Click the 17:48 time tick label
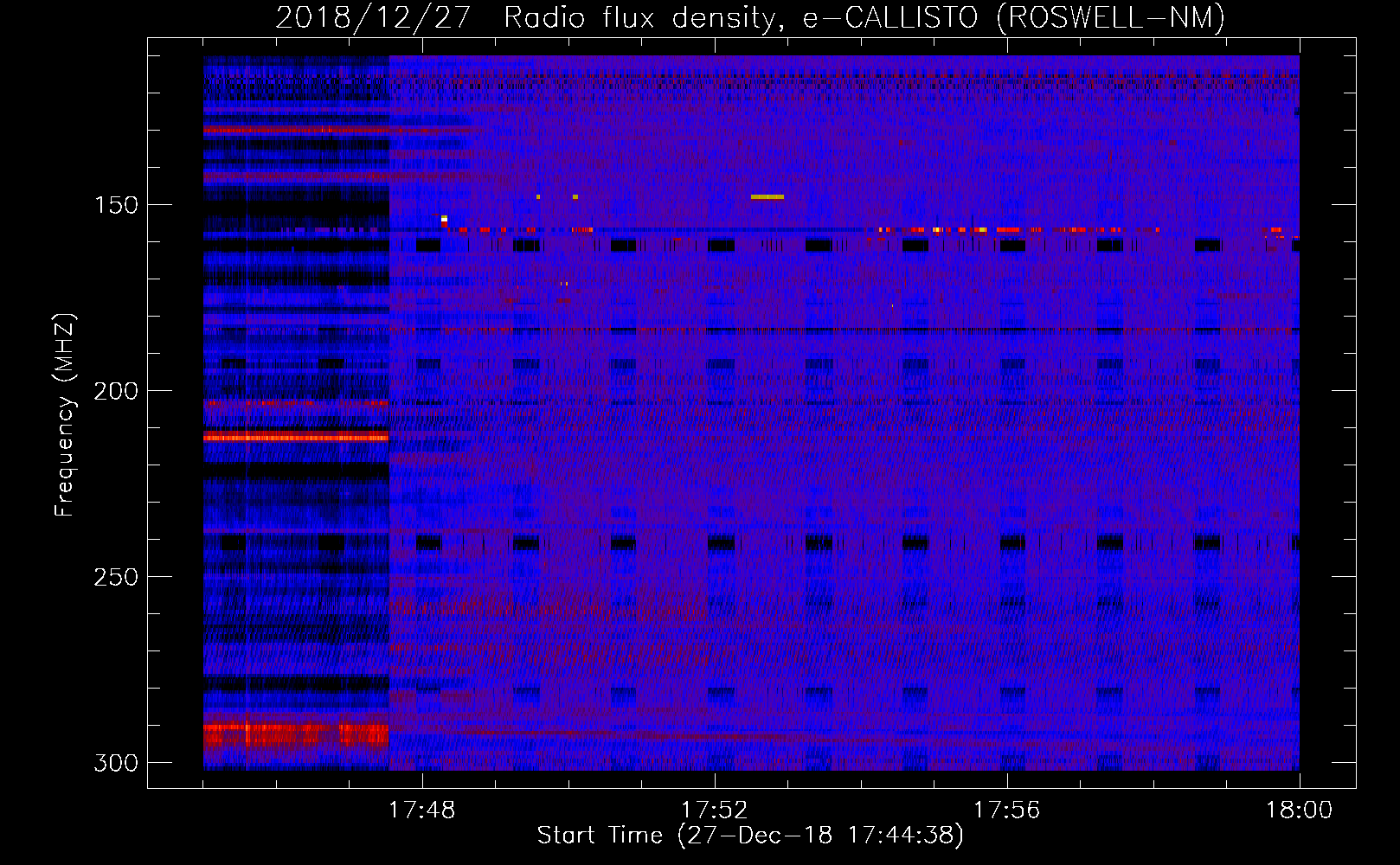Viewport: 1400px width, 865px height. pyautogui.click(x=421, y=811)
